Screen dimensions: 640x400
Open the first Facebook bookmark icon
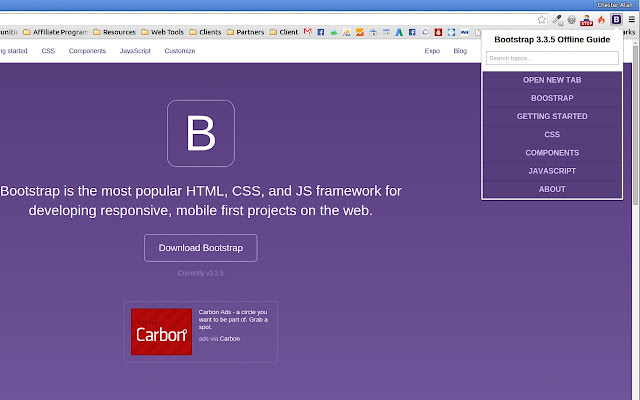(321, 32)
